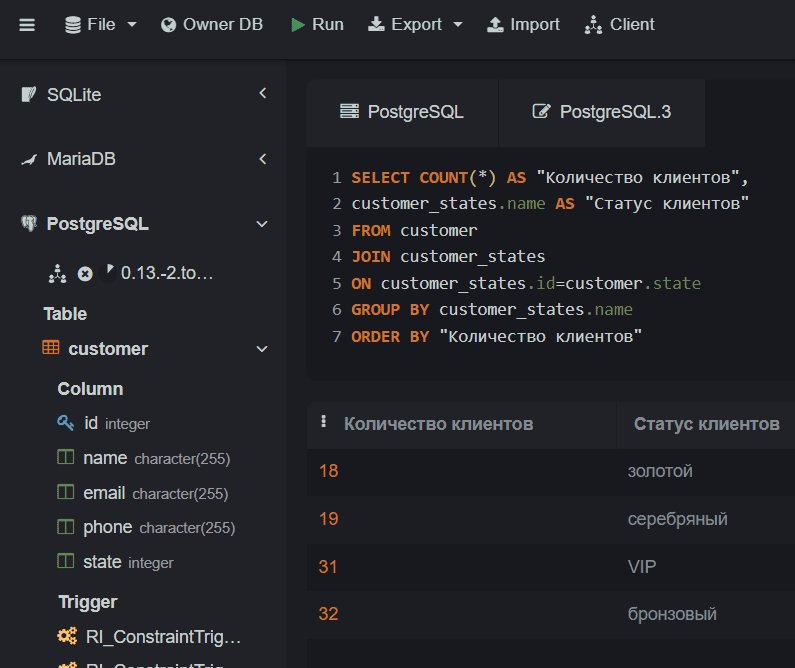Screen dimensions: 795x668
Task: Open the results column options dots
Action: pyautogui.click(x=323, y=422)
